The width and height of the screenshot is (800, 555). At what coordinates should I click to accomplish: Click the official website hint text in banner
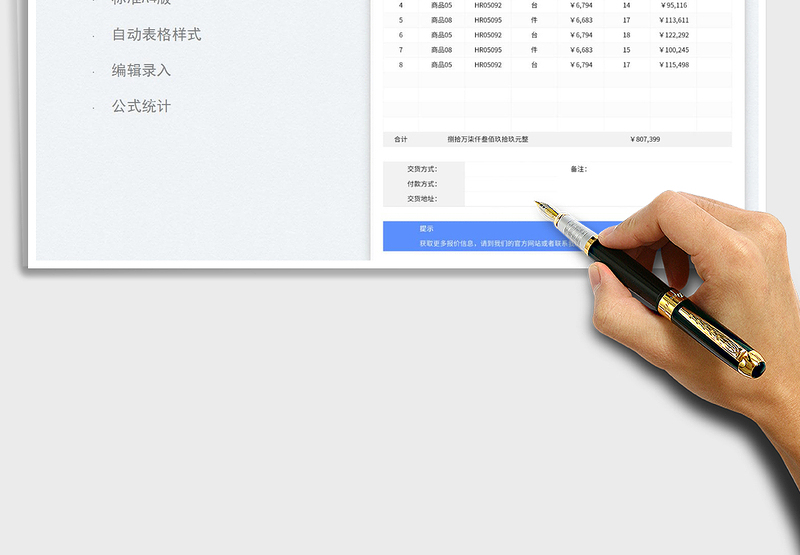pyautogui.click(x=500, y=243)
